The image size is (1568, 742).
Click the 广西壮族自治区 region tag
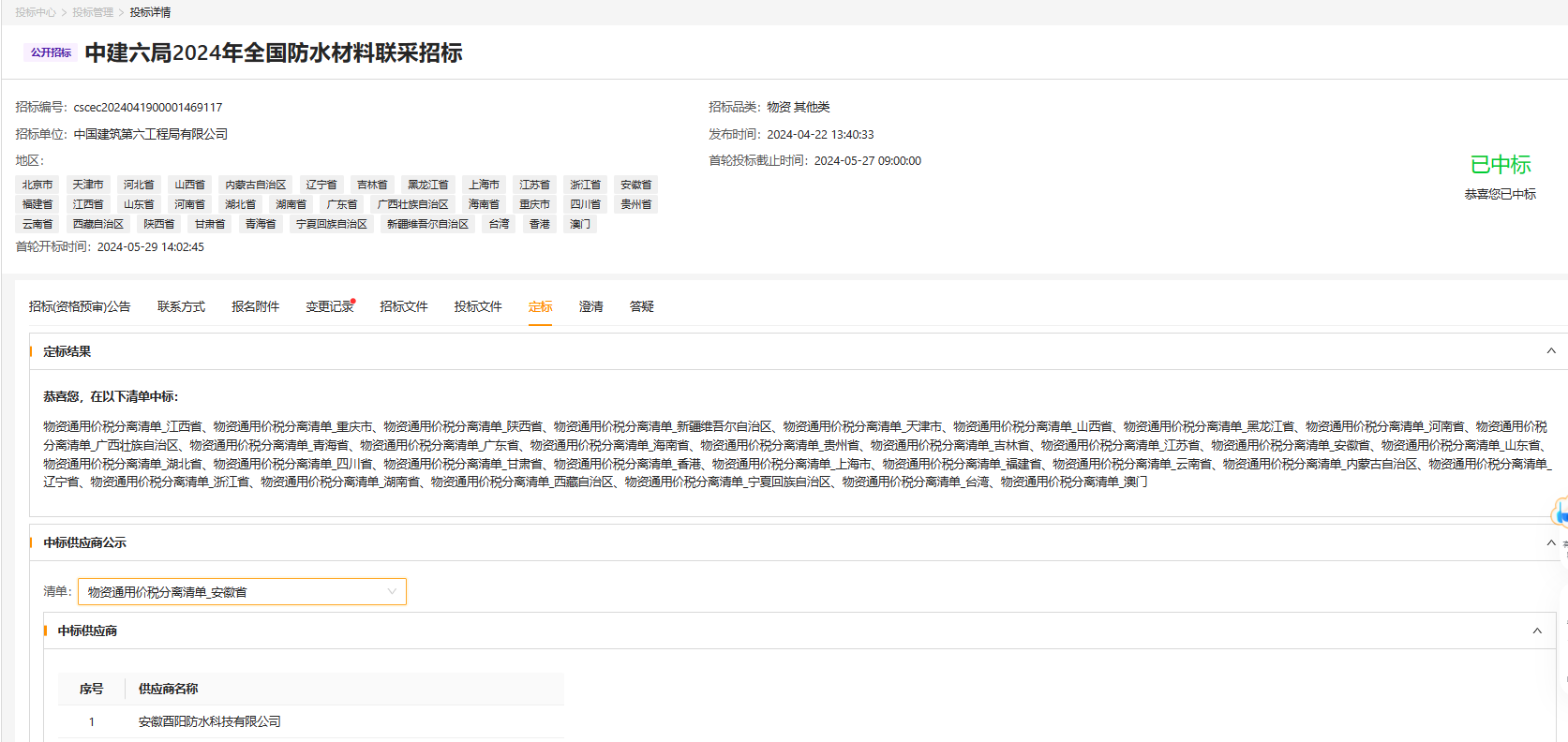[413, 204]
